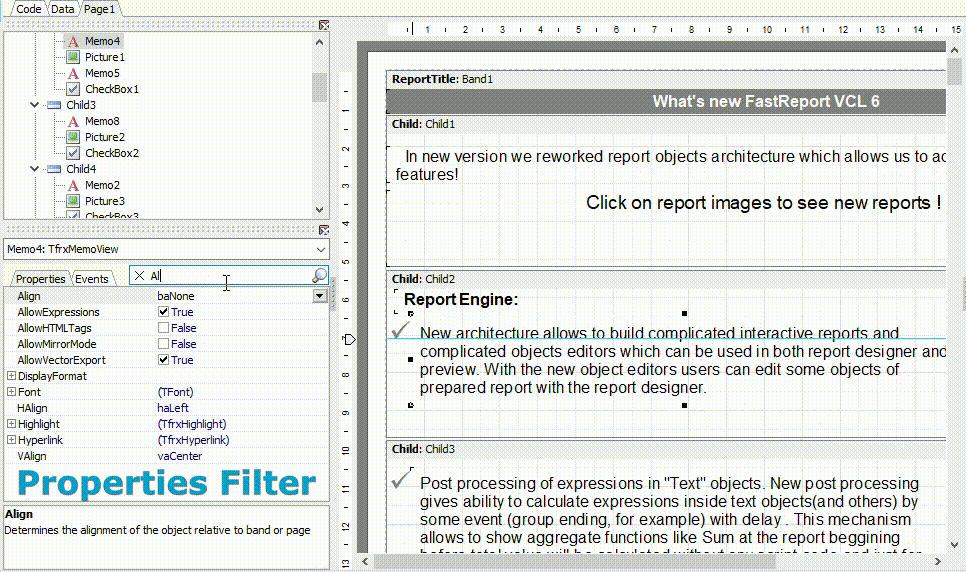Select the CheckBox1 icon in report tree
Screen dimensions: 966x572
(x=73, y=89)
